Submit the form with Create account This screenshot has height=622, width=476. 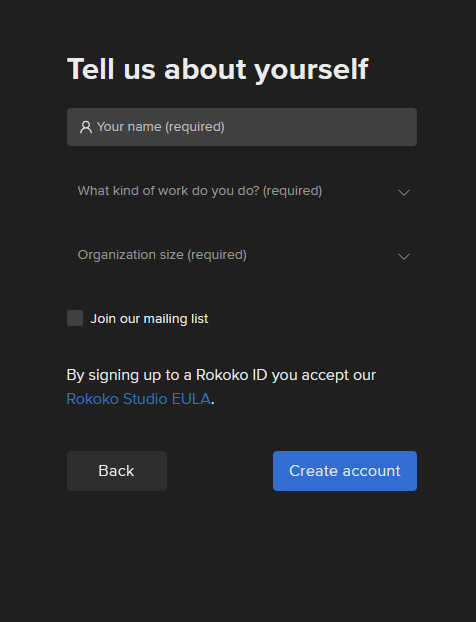tap(345, 471)
